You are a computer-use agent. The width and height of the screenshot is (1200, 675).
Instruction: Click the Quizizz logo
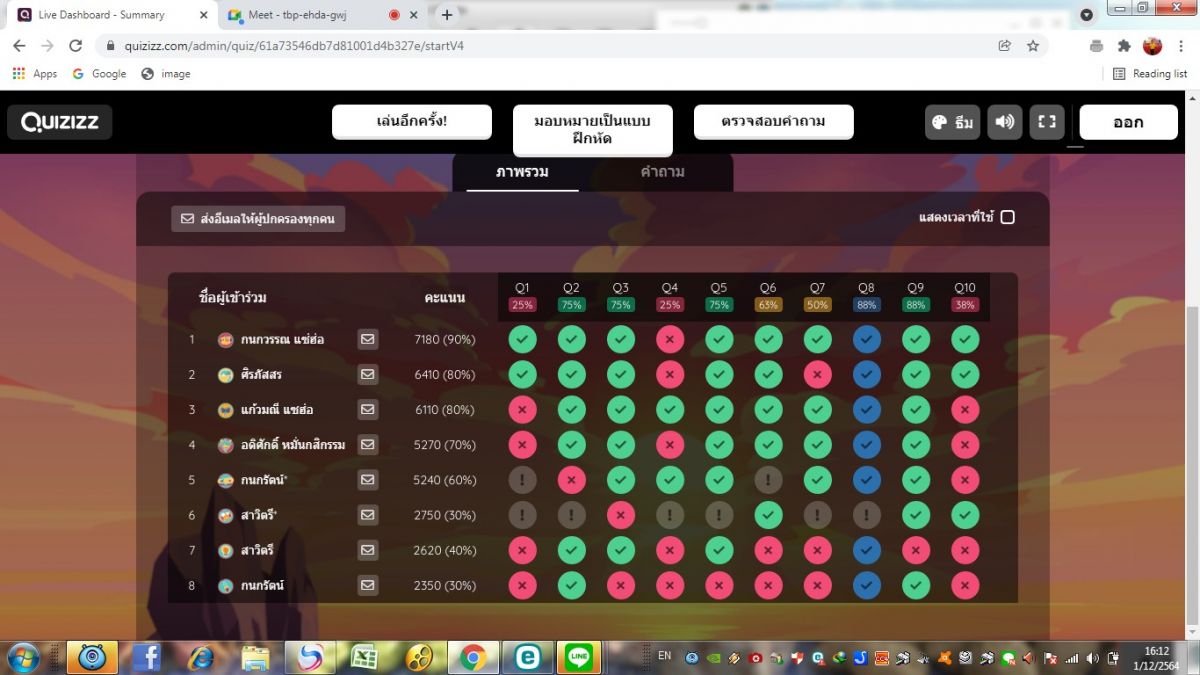coord(60,122)
